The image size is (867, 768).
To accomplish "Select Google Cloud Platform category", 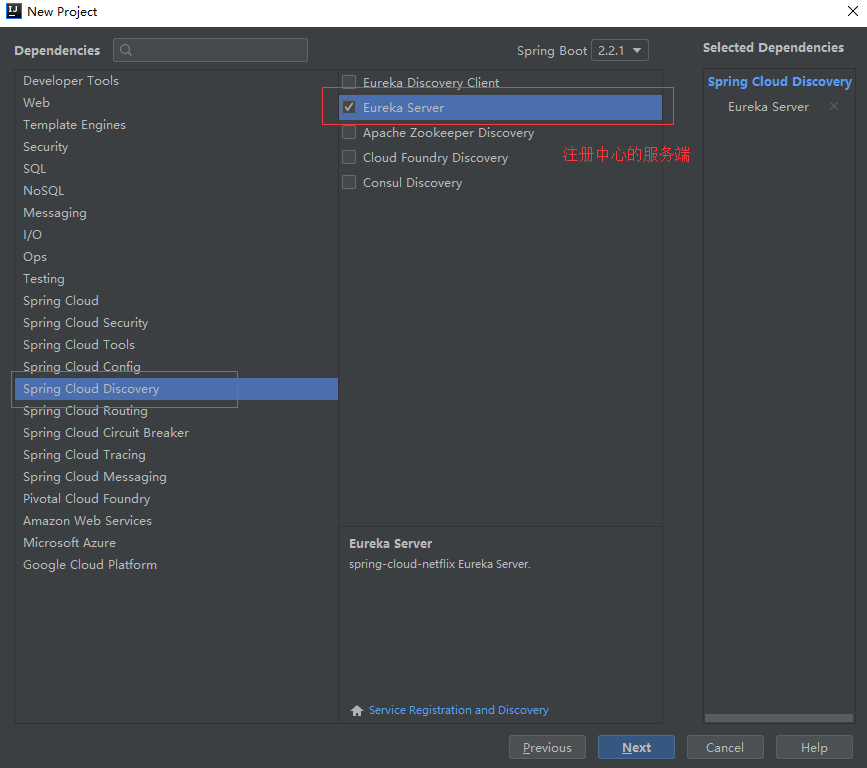I will tap(176, 565).
